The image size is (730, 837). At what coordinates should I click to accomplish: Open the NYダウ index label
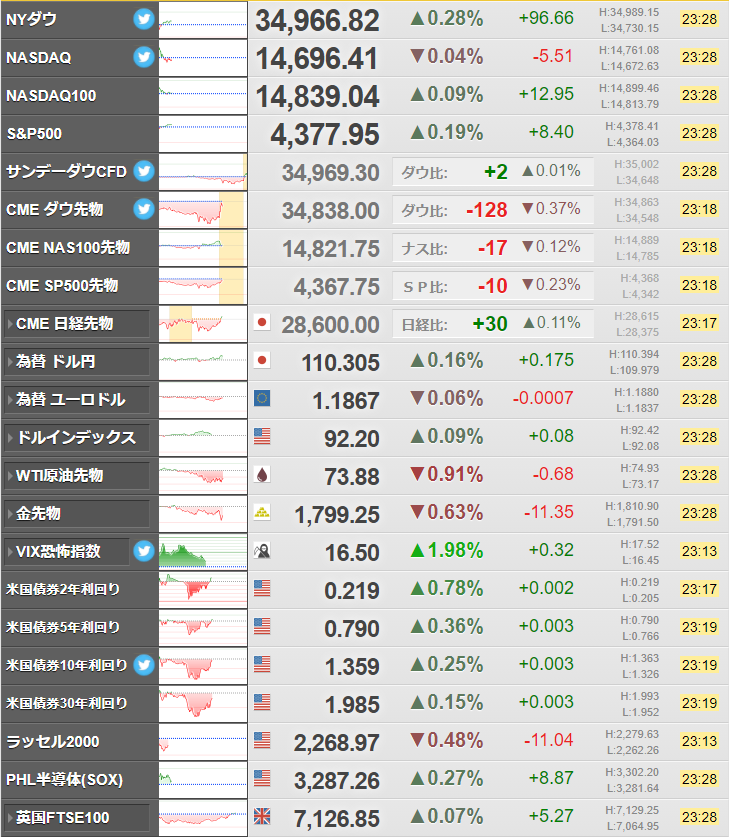click(31, 20)
